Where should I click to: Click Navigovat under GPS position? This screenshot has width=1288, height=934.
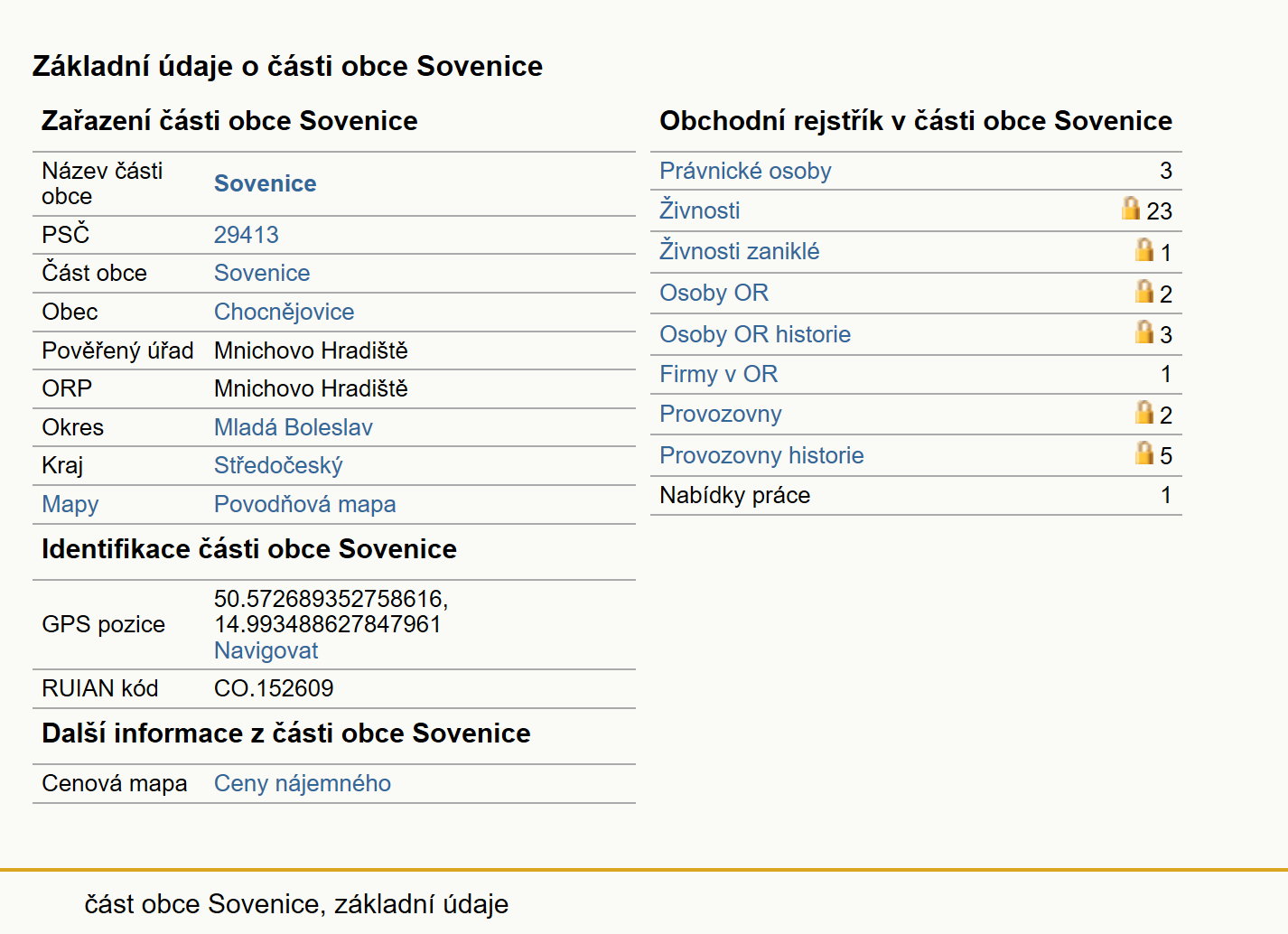[266, 650]
